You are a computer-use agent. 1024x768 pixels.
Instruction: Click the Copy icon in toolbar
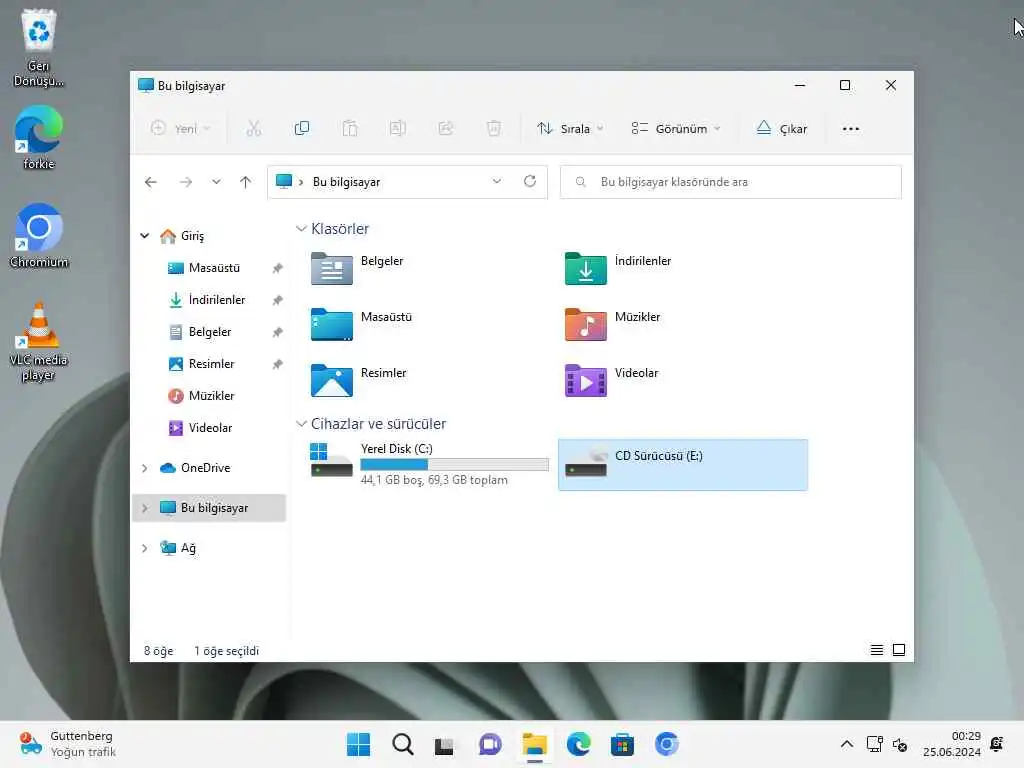click(x=302, y=129)
